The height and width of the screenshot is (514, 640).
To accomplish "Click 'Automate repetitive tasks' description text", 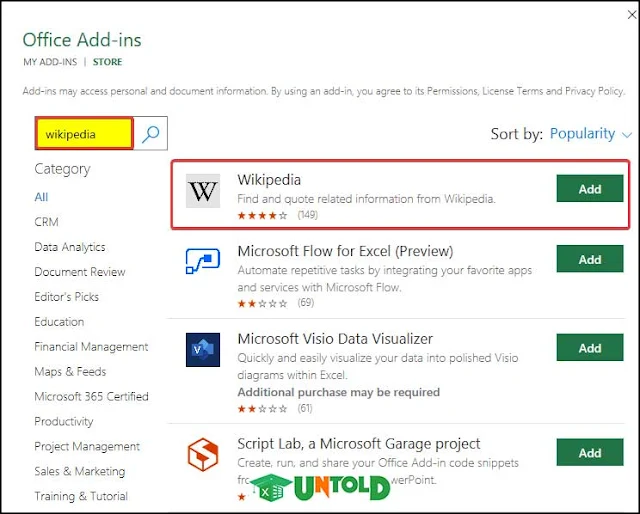I will pyautogui.click(x=384, y=279).
